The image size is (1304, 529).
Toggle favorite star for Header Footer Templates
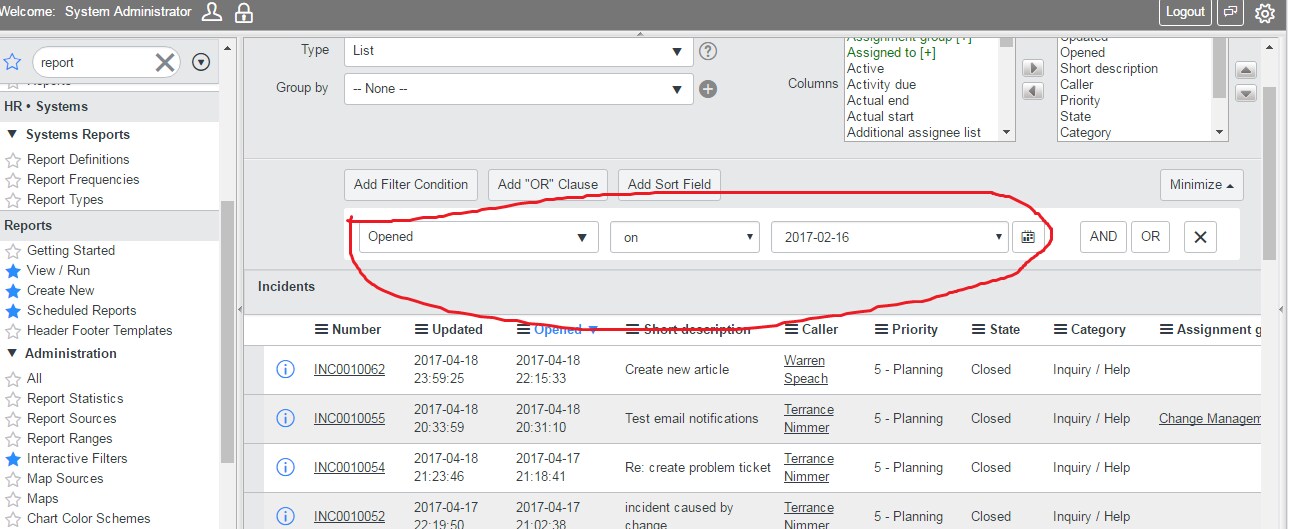coord(13,331)
